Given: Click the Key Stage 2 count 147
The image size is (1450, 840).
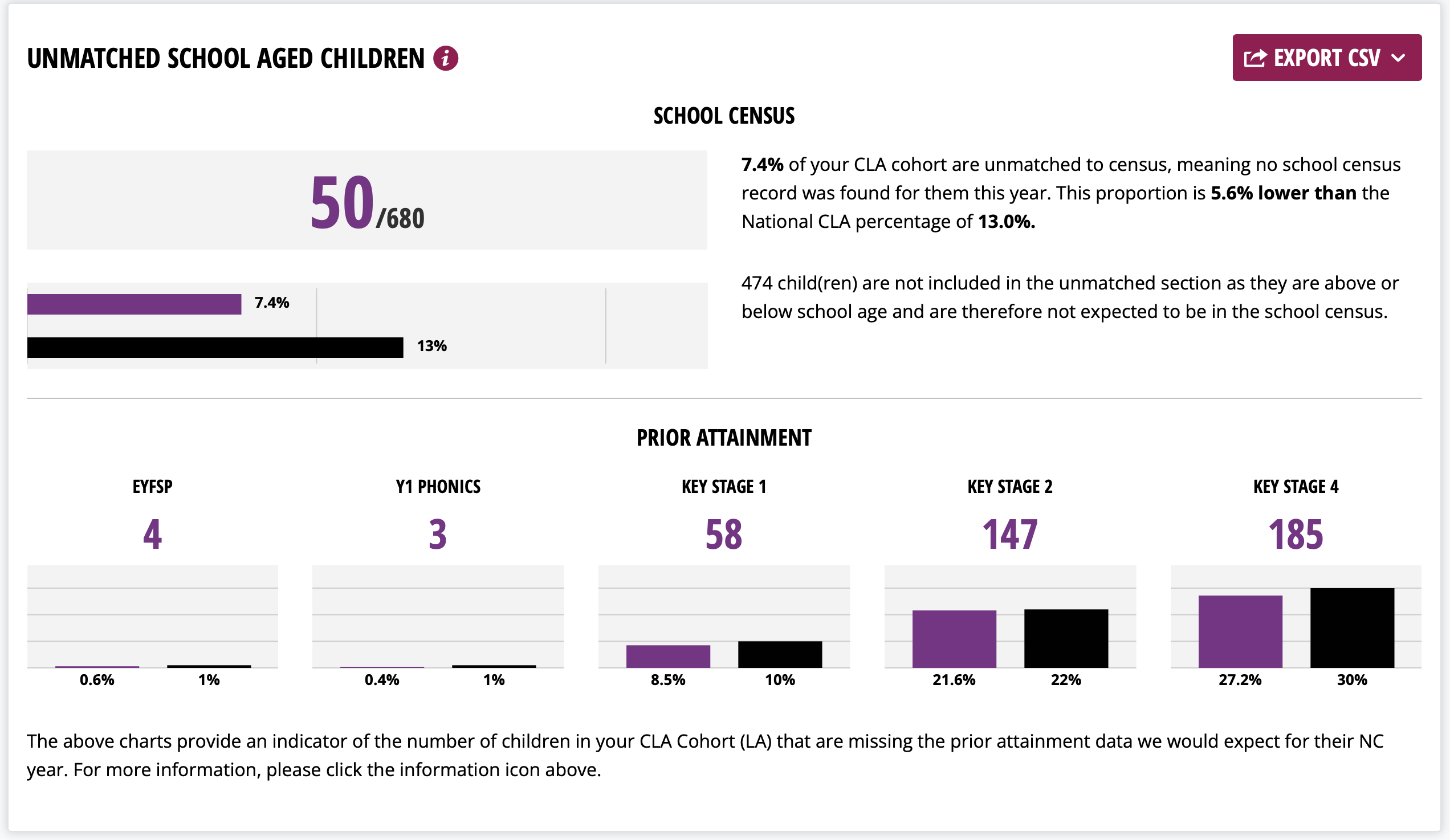Looking at the screenshot, I should pos(1010,534).
